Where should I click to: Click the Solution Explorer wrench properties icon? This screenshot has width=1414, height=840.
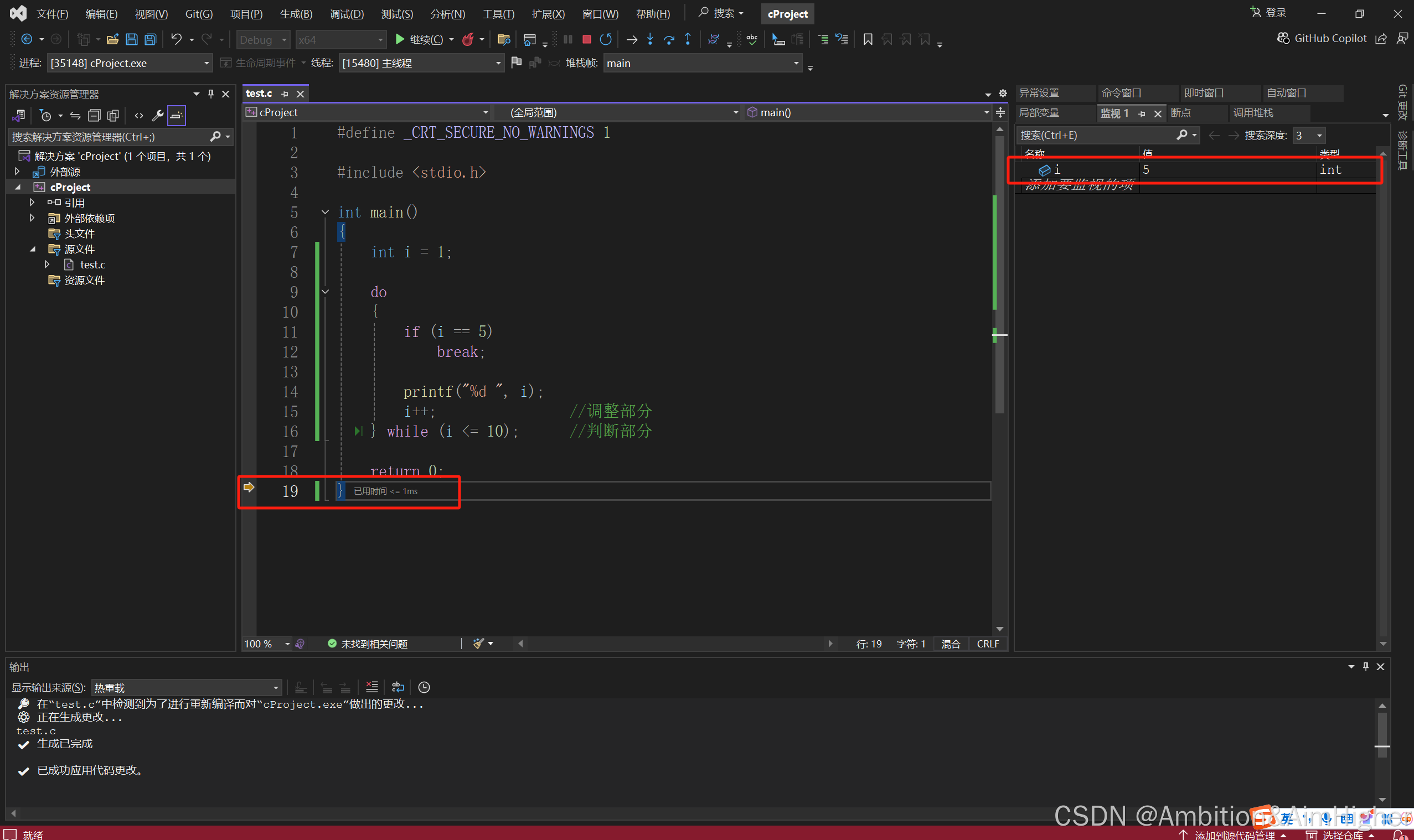[157, 116]
